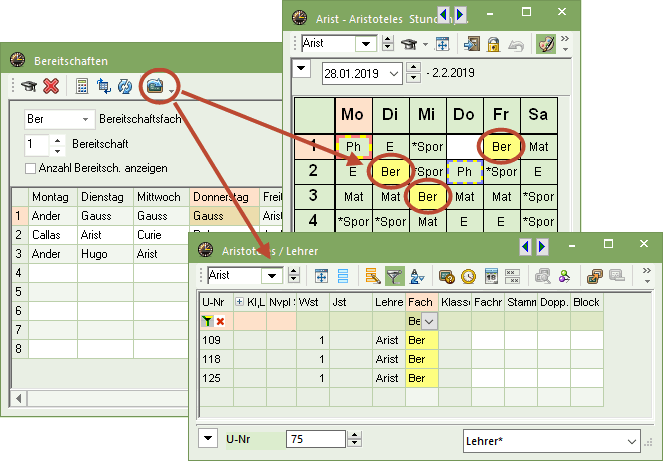This screenshot has width=663, height=461.
Task: Select the 'Donnerstag' column header
Action: pyautogui.click(x=224, y=196)
